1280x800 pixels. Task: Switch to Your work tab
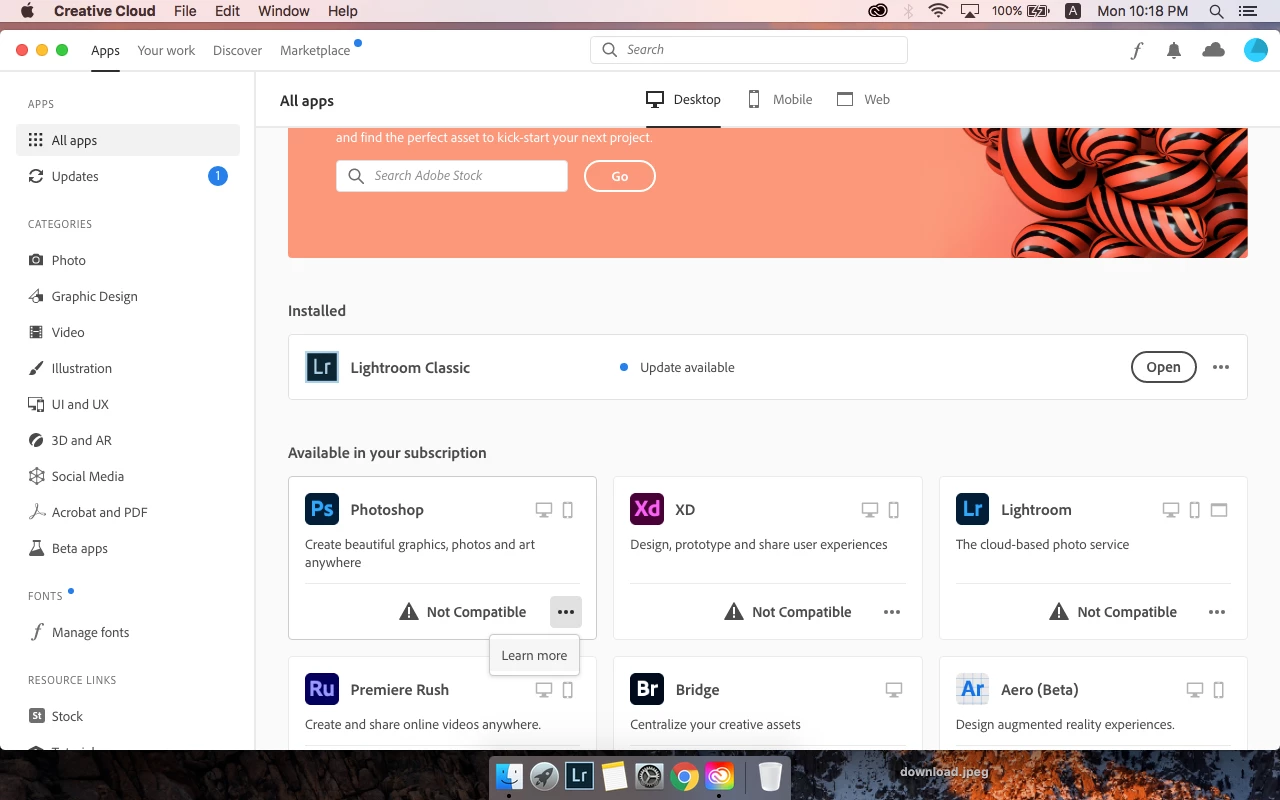pos(166,50)
